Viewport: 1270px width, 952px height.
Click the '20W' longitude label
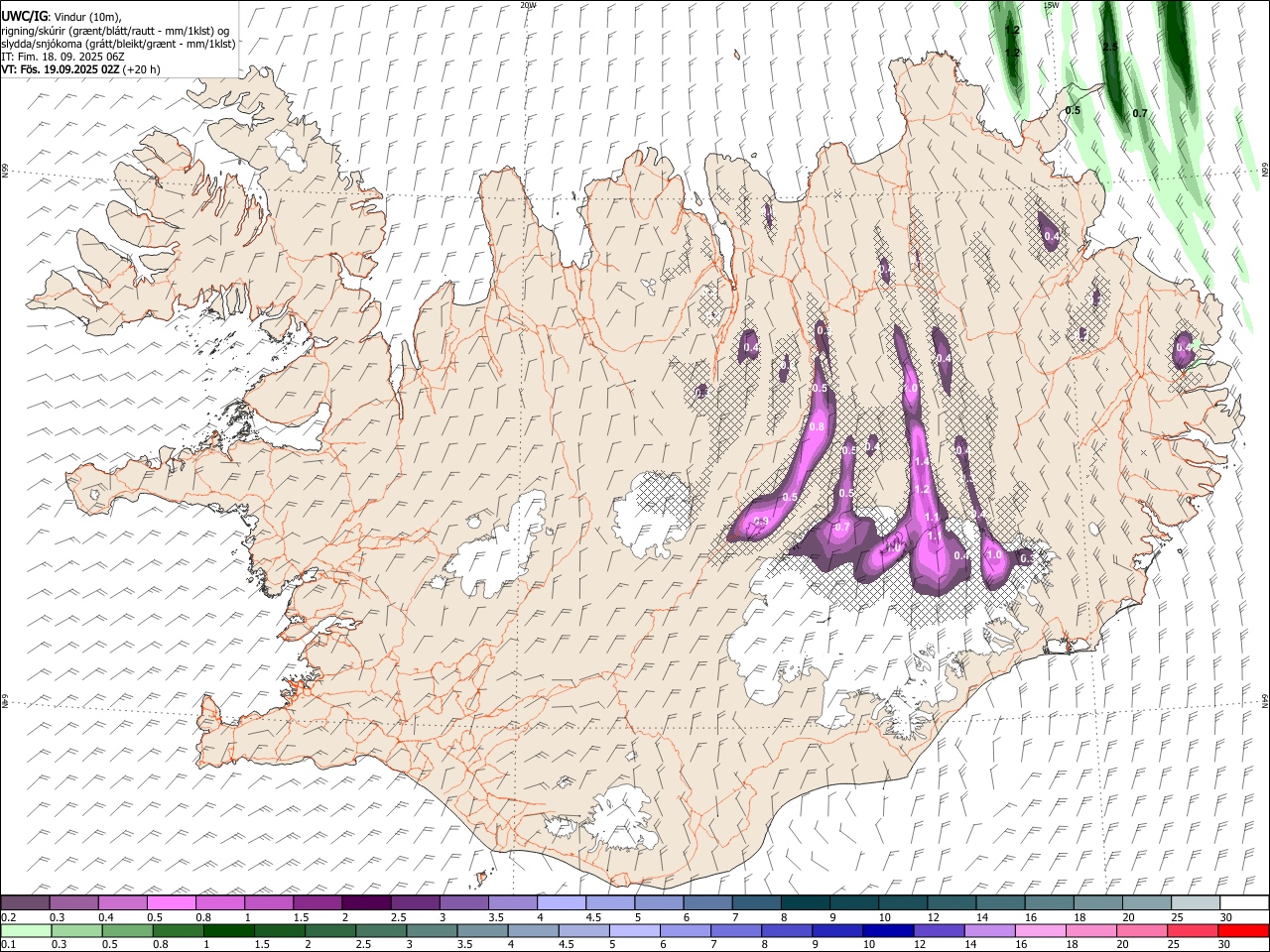pos(528,5)
